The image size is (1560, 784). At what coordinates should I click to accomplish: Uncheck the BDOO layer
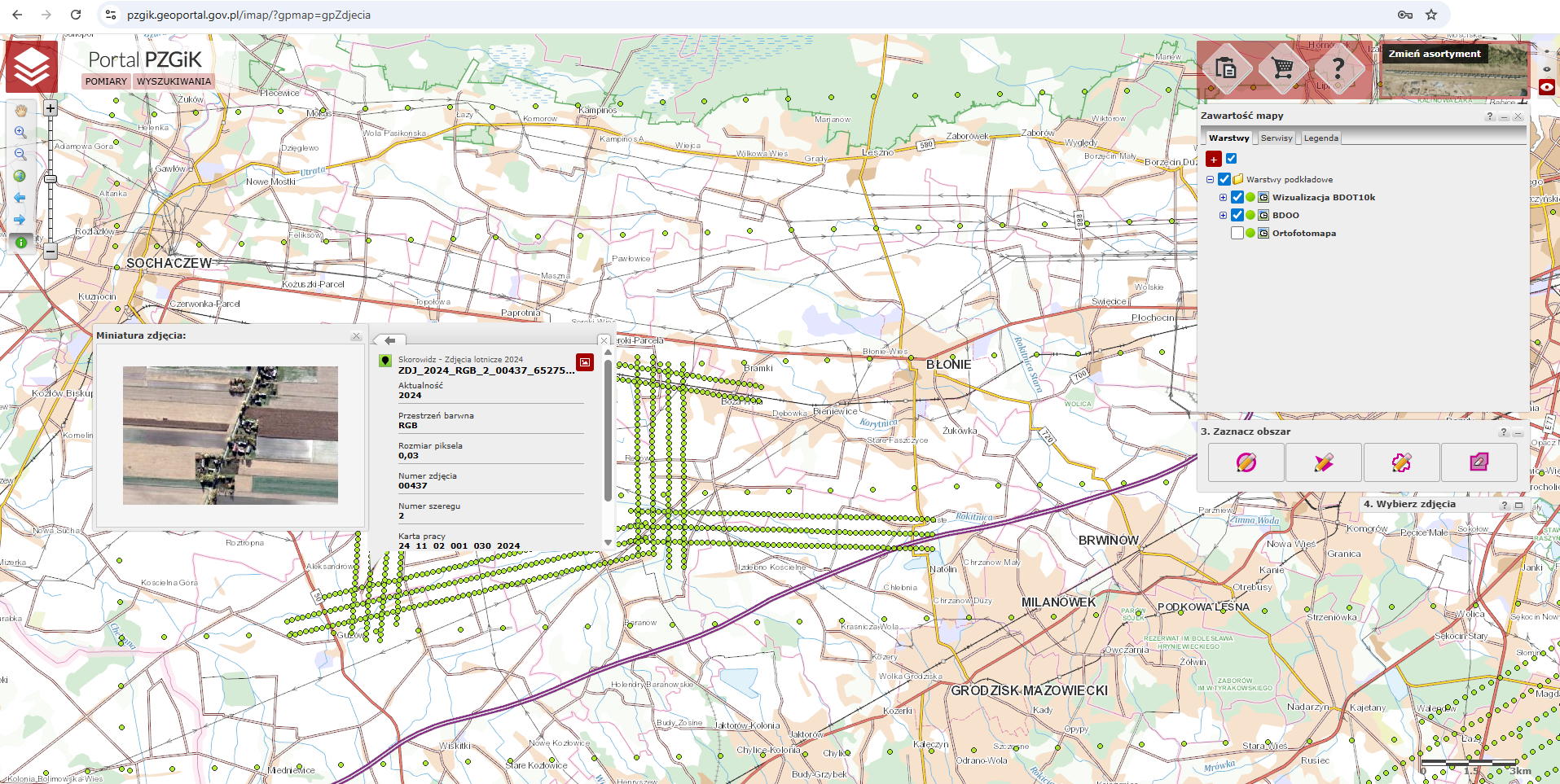(1237, 215)
